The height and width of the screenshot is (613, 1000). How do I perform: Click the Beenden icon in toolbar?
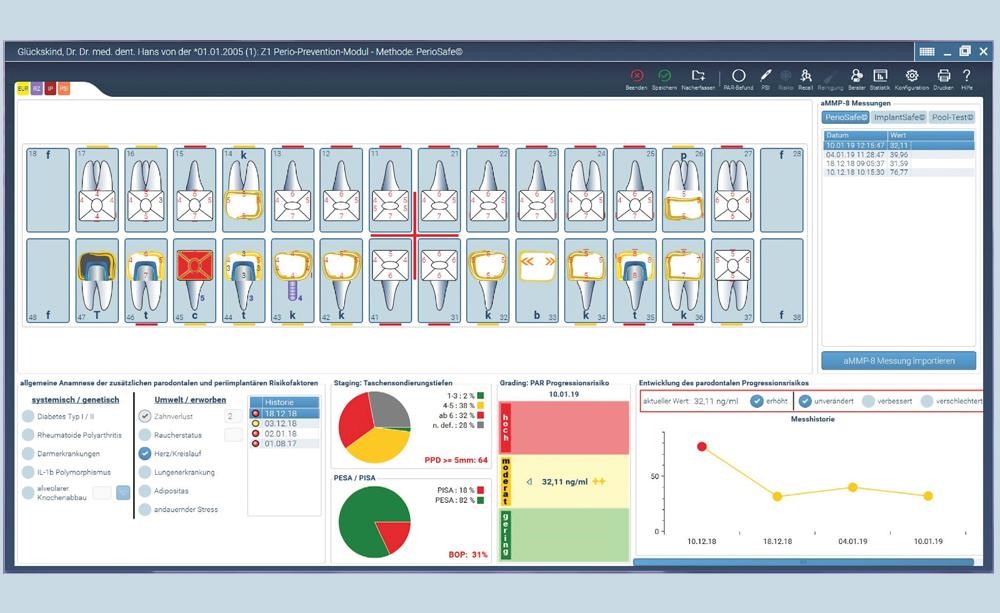636,76
